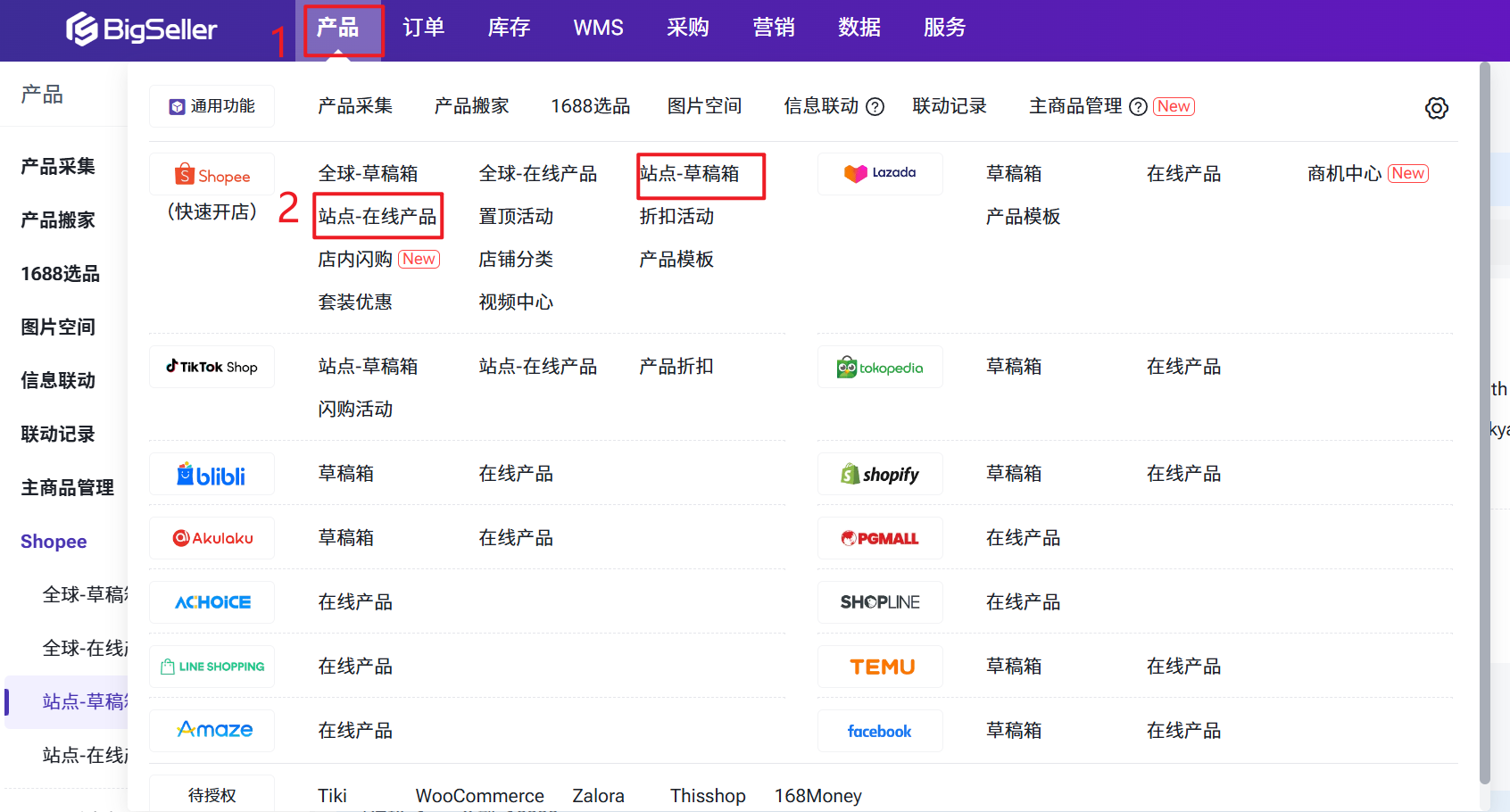1510x812 pixels.
Task: Click help icon beside 主商品管理
Action: tap(1138, 107)
